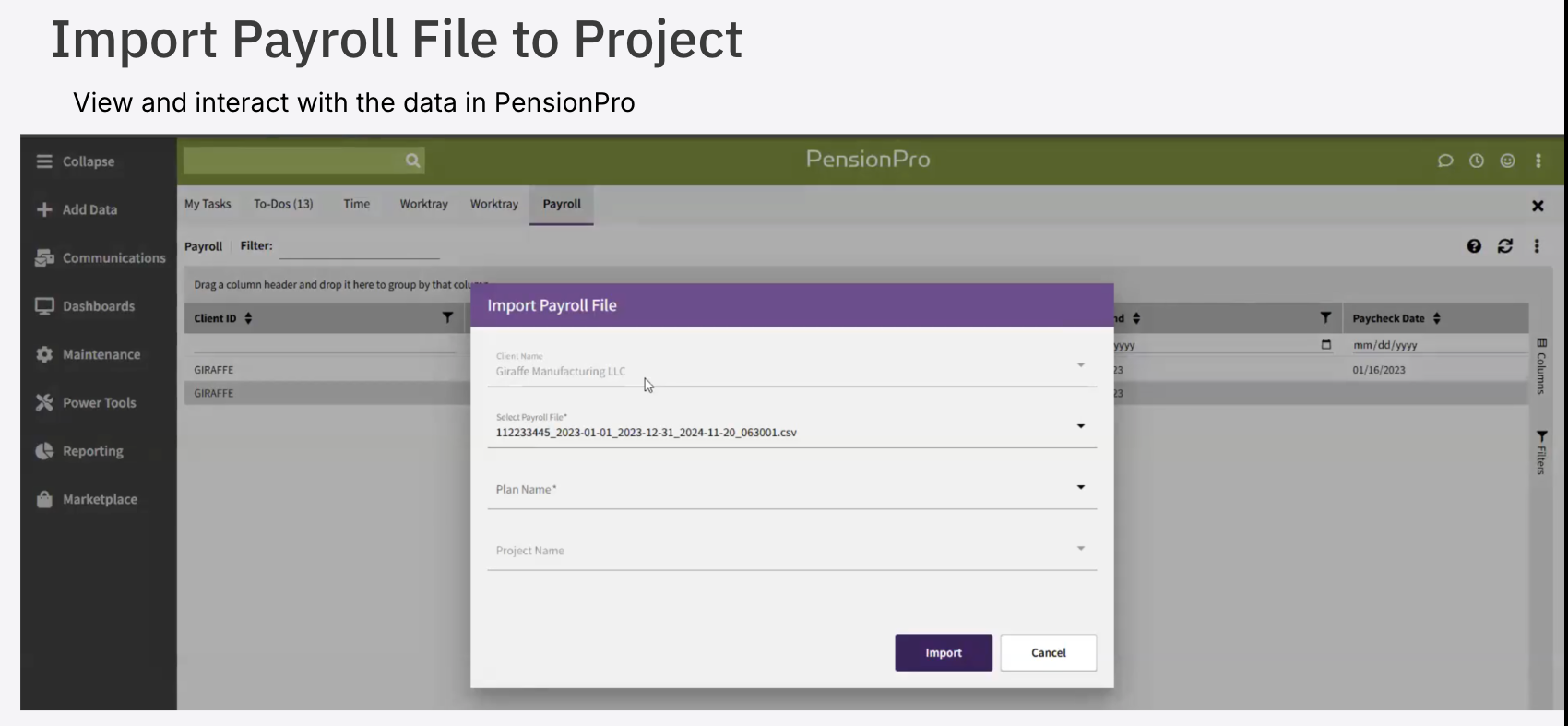Open Dashboards in the sidebar
This screenshot has height=726, width=1568.
[85, 306]
